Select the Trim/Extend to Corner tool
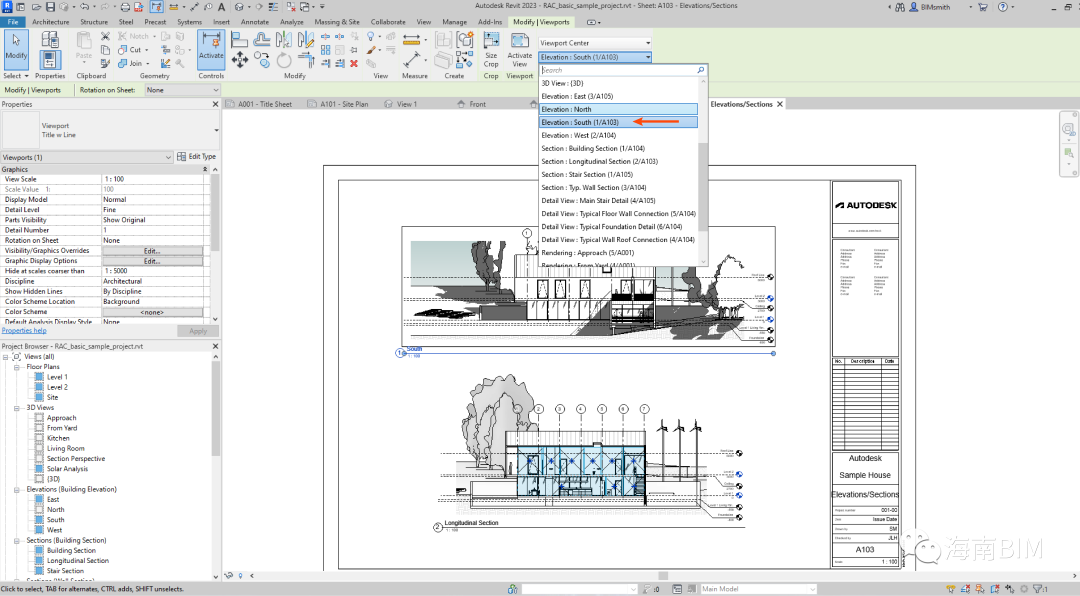This screenshot has height=596, width=1080. click(306, 60)
